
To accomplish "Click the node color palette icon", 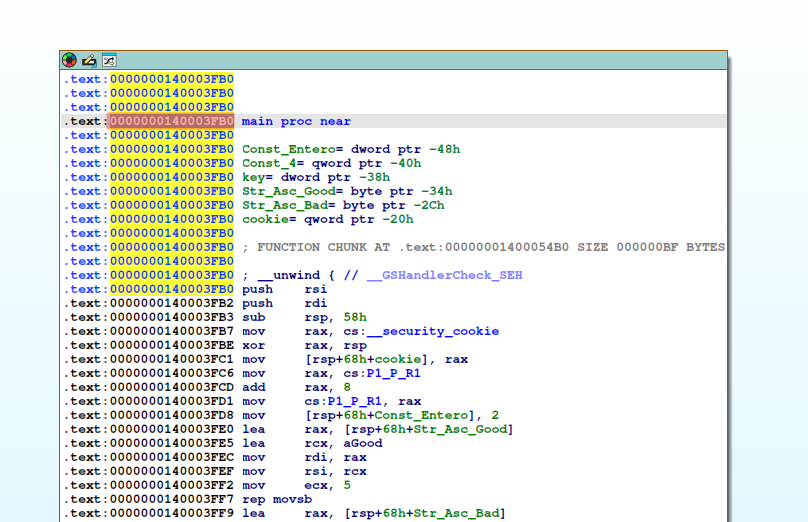I will (x=69, y=60).
